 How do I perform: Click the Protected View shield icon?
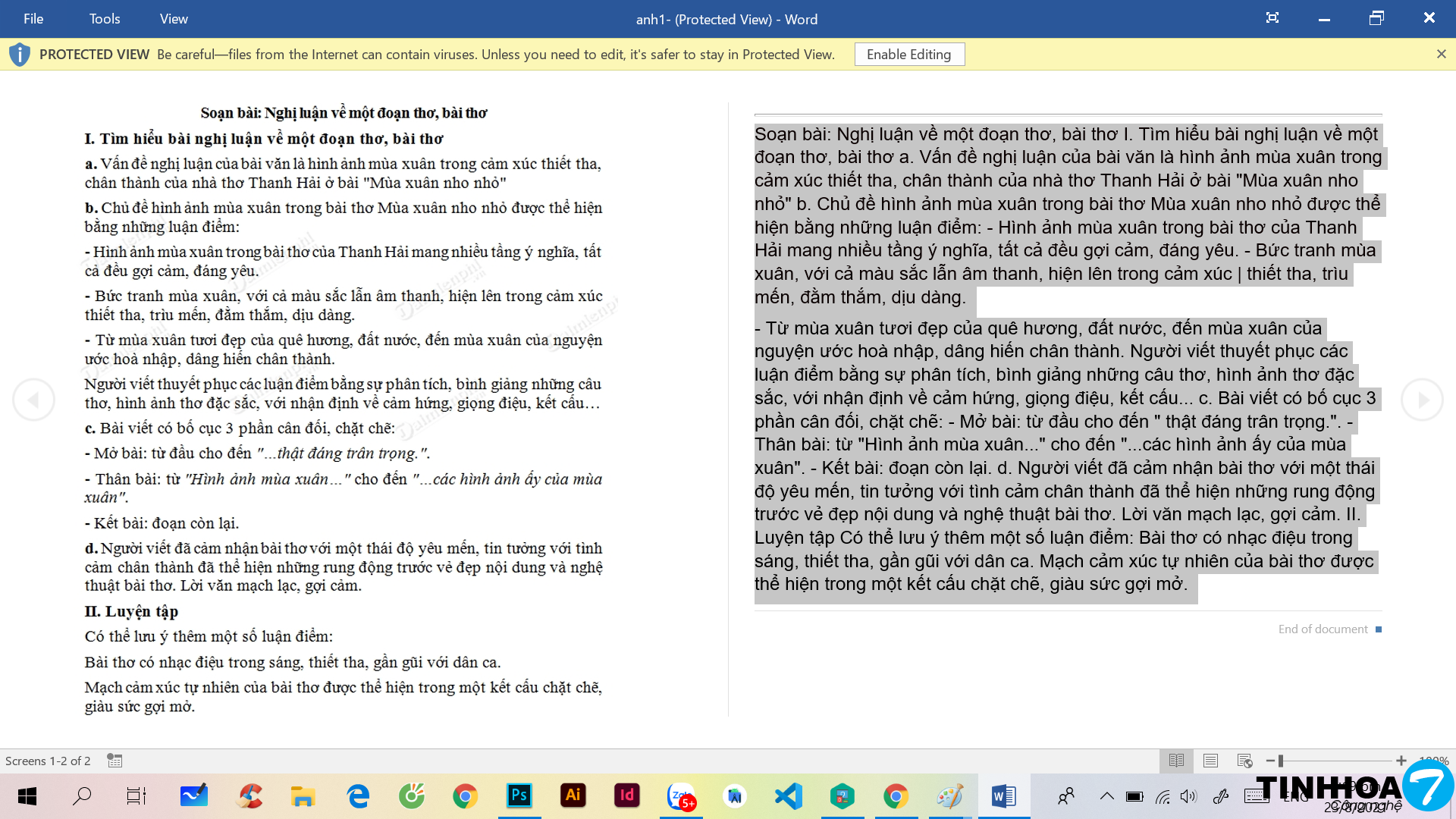[x=20, y=55]
